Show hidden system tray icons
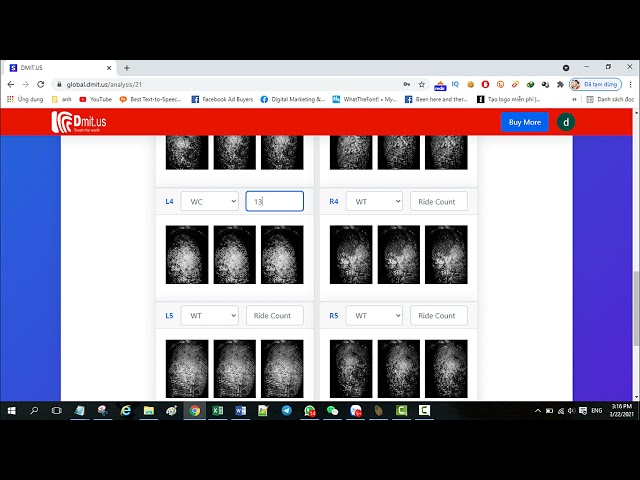The height and width of the screenshot is (480, 640). 538,411
